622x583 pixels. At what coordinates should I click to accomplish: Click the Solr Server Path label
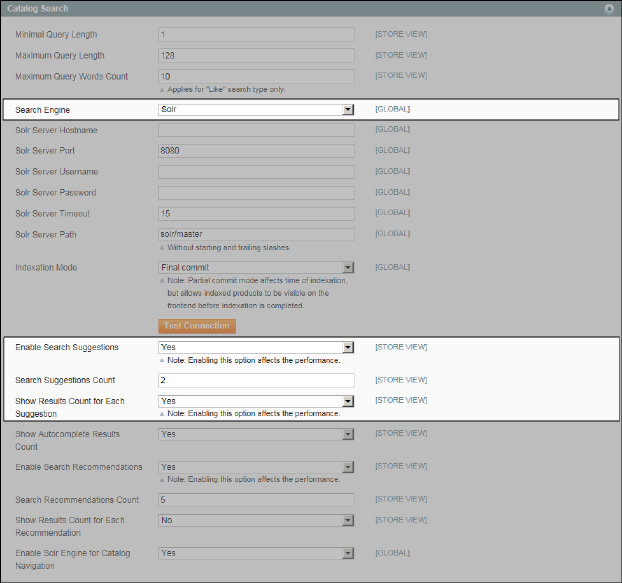tap(46, 234)
